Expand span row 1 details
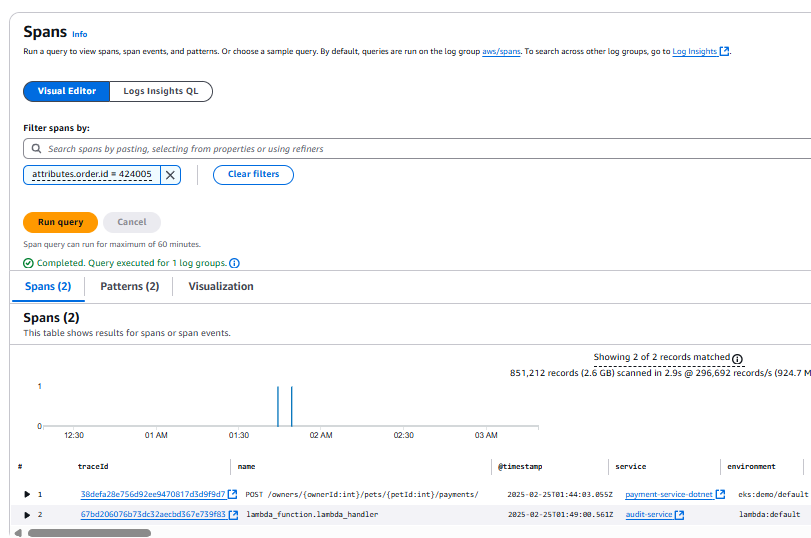This screenshot has height=538, width=811. pyautogui.click(x=27, y=494)
